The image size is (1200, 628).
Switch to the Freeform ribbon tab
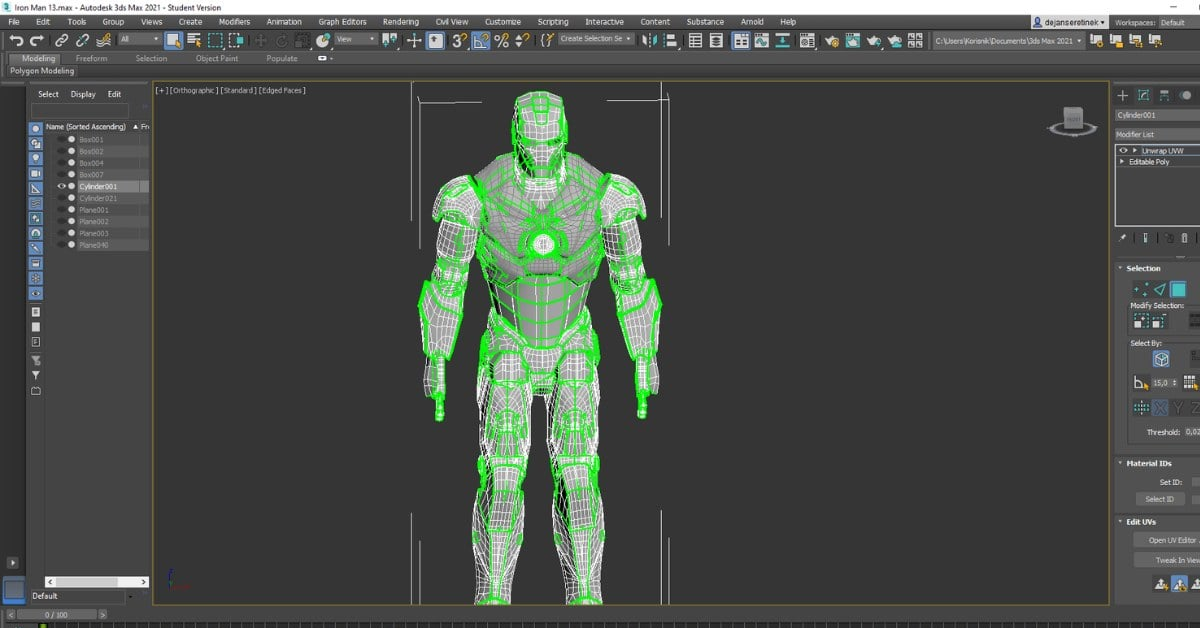[93, 58]
